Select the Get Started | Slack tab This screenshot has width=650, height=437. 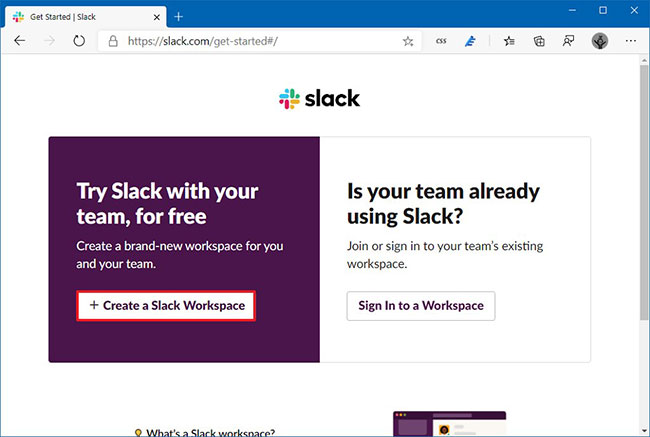[x=86, y=17]
